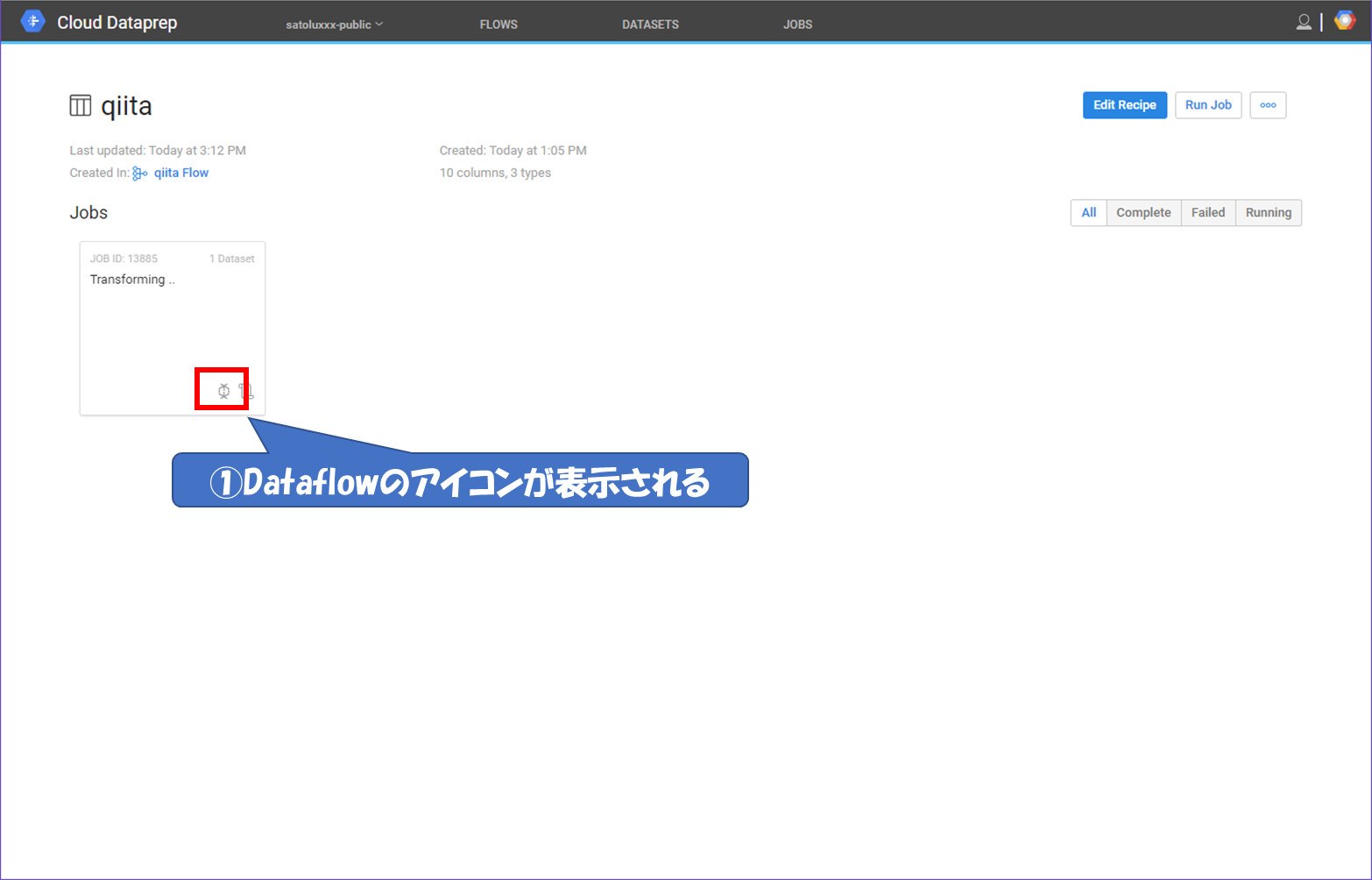
Task: Open the more options ellipsis menu
Action: [1268, 105]
